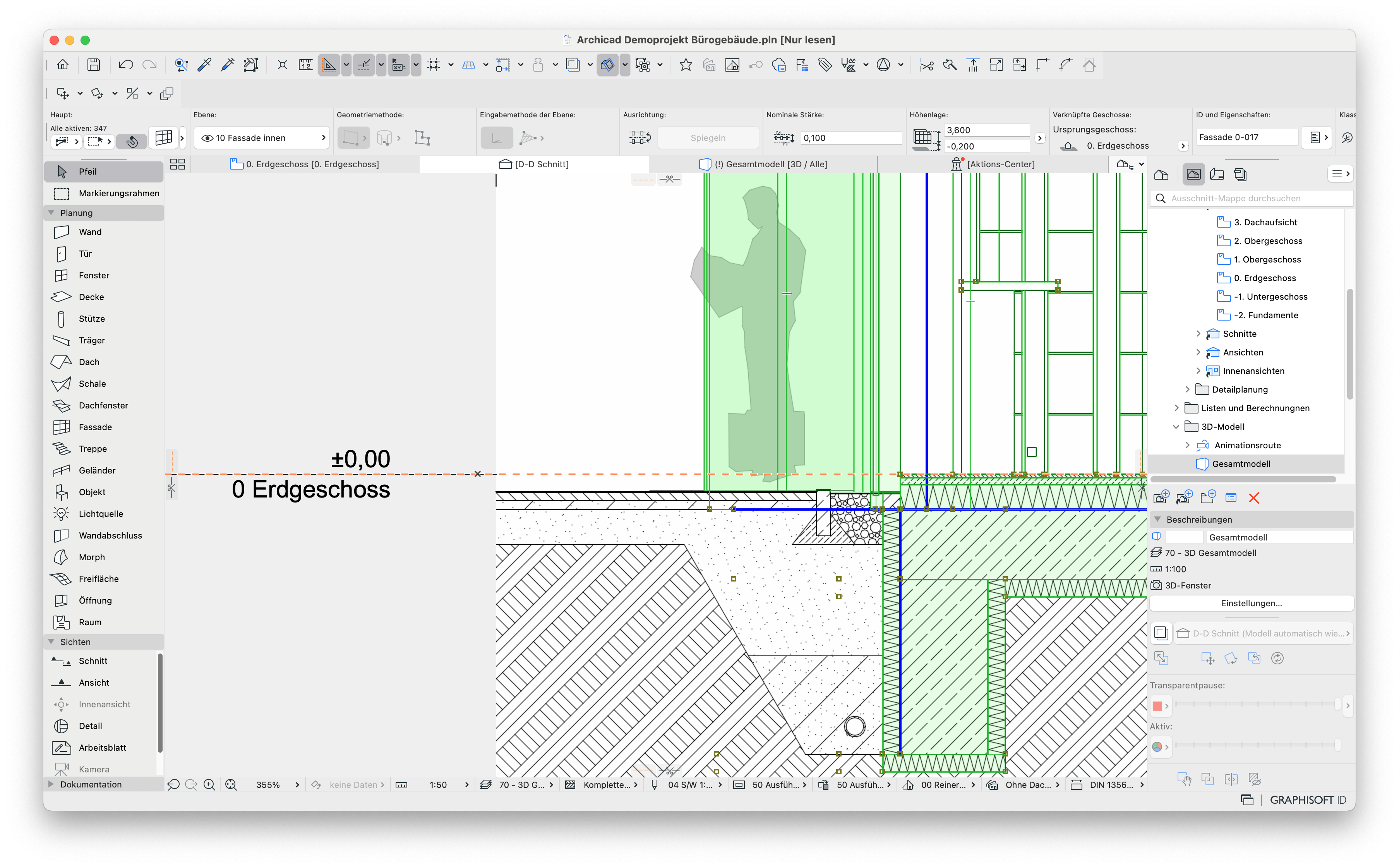Image resolution: width=1399 pixels, height=868 pixels.
Task: Toggle the guide lines button in the toolbar
Action: (x=329, y=65)
